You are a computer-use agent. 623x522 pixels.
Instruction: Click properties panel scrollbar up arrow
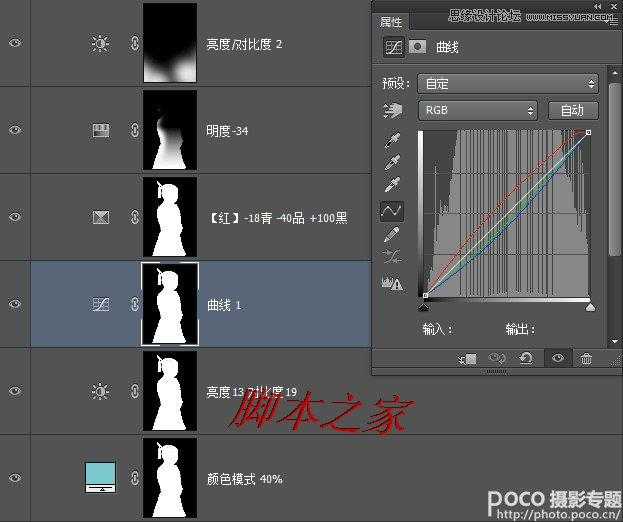(x=615, y=73)
